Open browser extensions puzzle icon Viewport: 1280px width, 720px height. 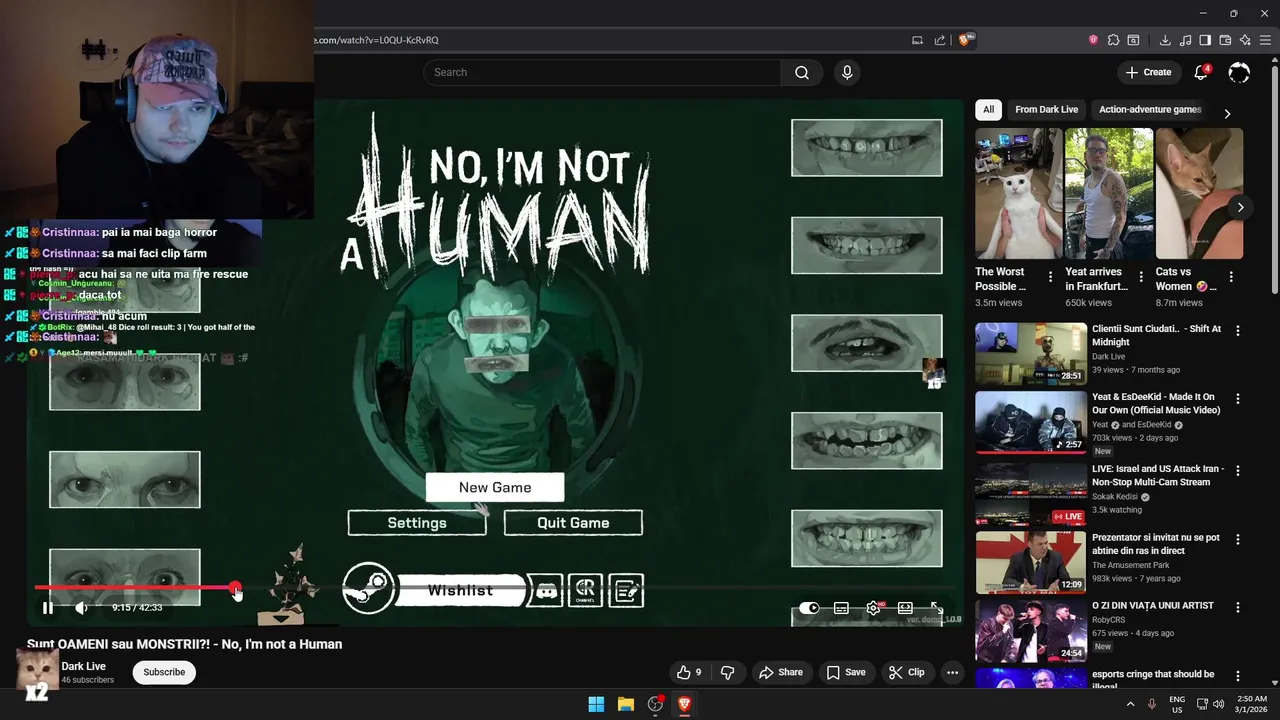coord(1113,40)
